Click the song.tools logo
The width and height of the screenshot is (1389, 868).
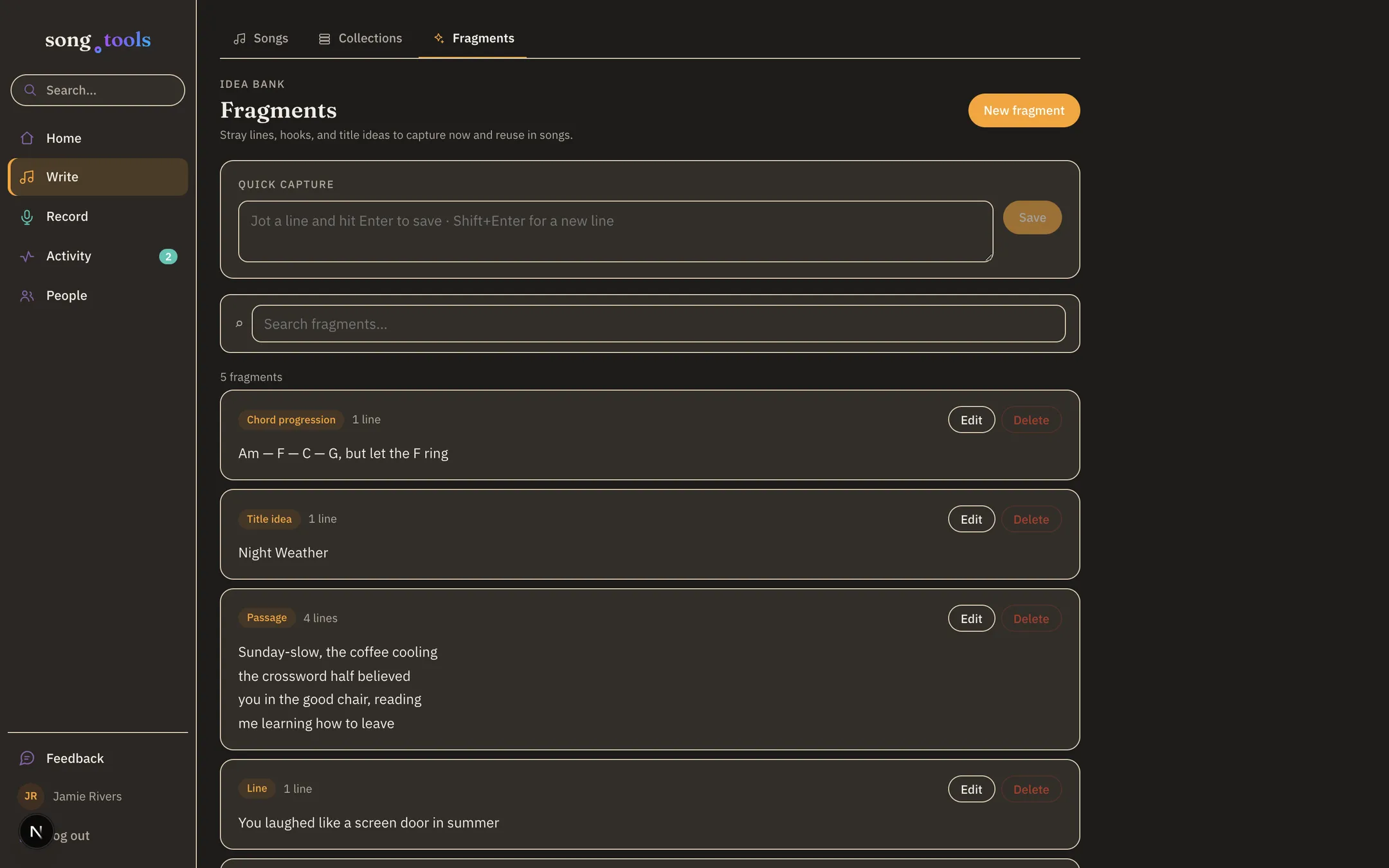click(98, 41)
